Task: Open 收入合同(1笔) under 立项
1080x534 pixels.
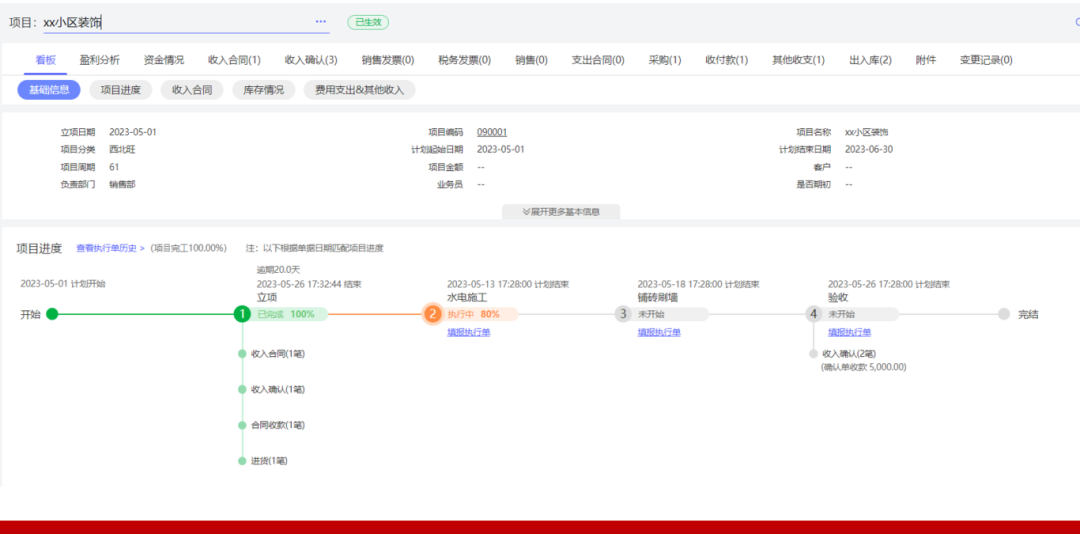Action: pos(278,354)
